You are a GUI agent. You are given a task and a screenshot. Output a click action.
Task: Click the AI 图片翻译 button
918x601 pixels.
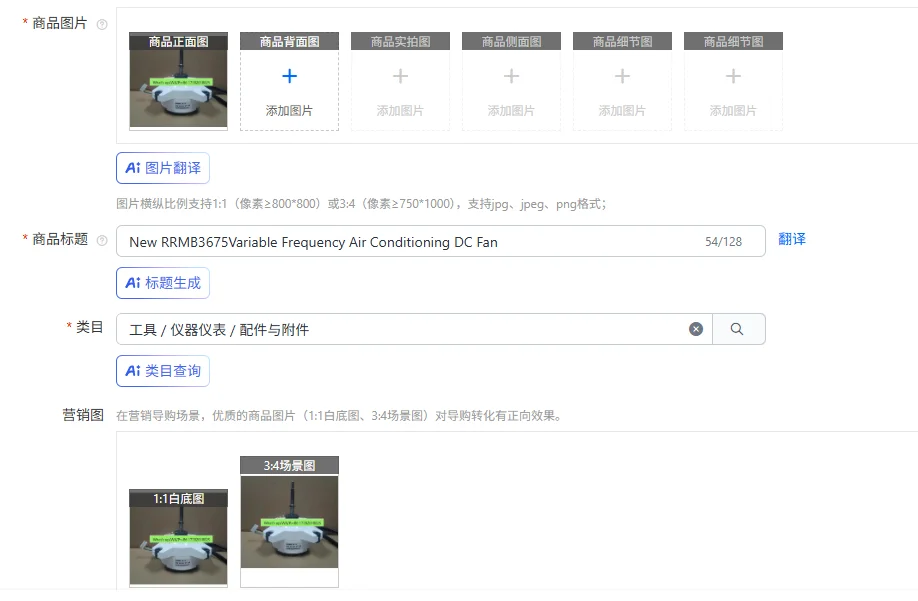(x=163, y=168)
